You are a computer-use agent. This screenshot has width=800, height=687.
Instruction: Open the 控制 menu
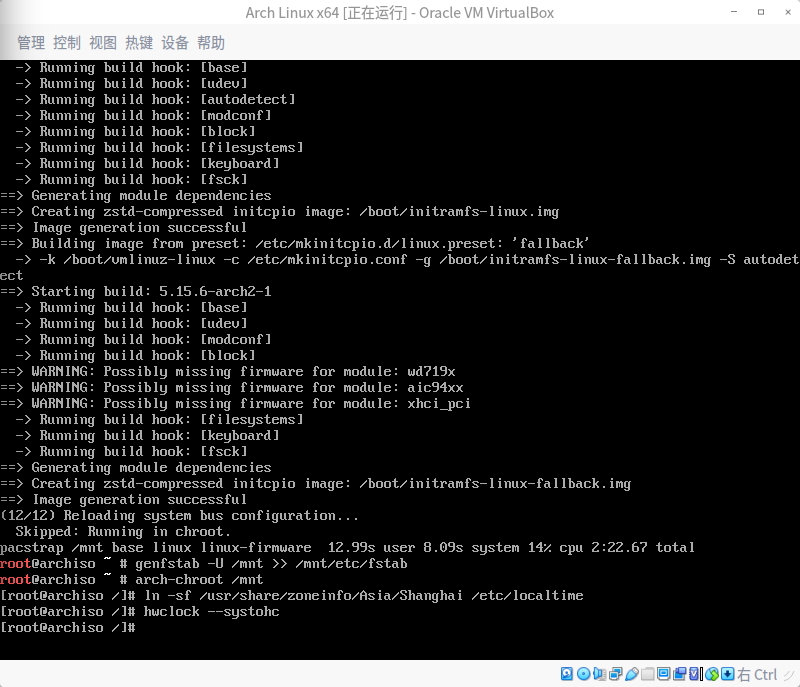pos(67,43)
